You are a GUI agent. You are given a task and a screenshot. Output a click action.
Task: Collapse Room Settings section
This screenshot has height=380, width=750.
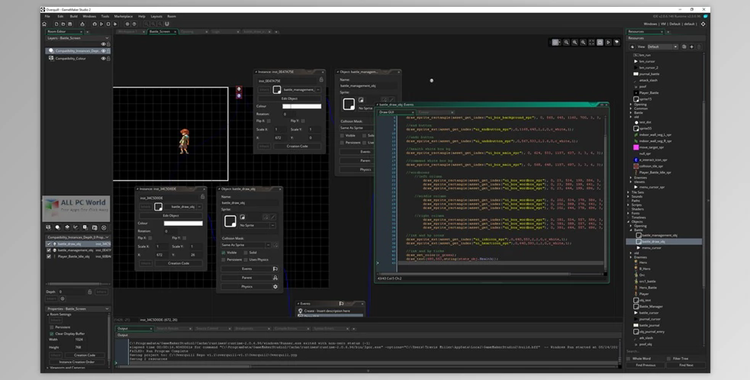click(48, 314)
